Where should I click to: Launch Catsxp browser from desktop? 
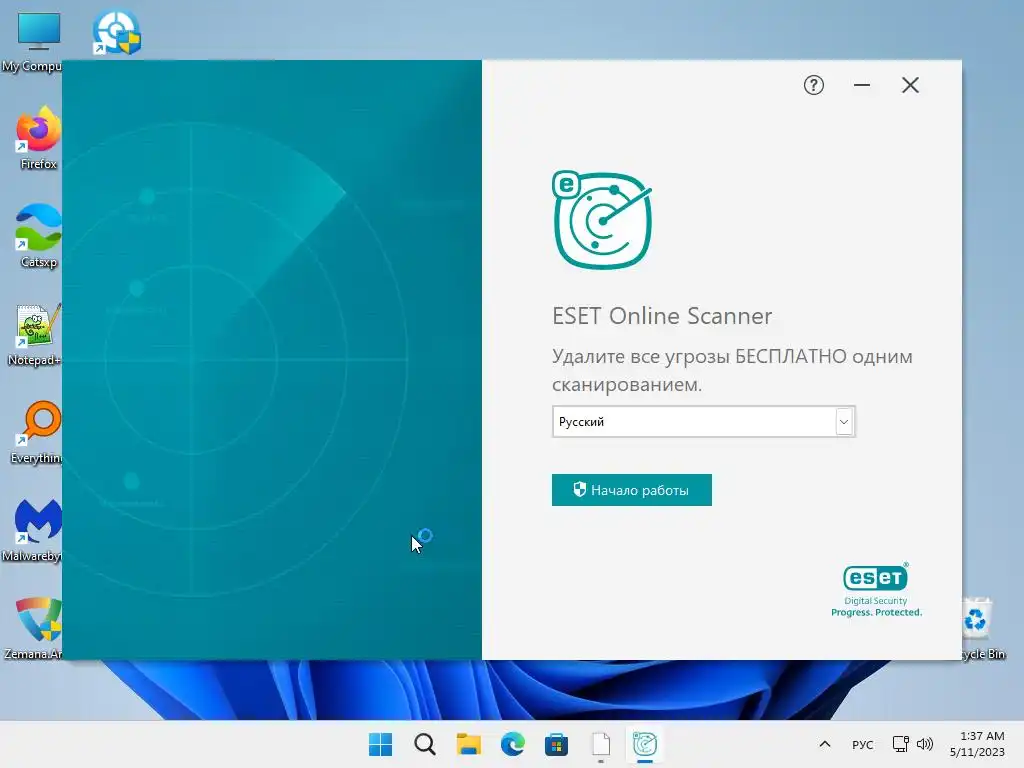click(38, 236)
